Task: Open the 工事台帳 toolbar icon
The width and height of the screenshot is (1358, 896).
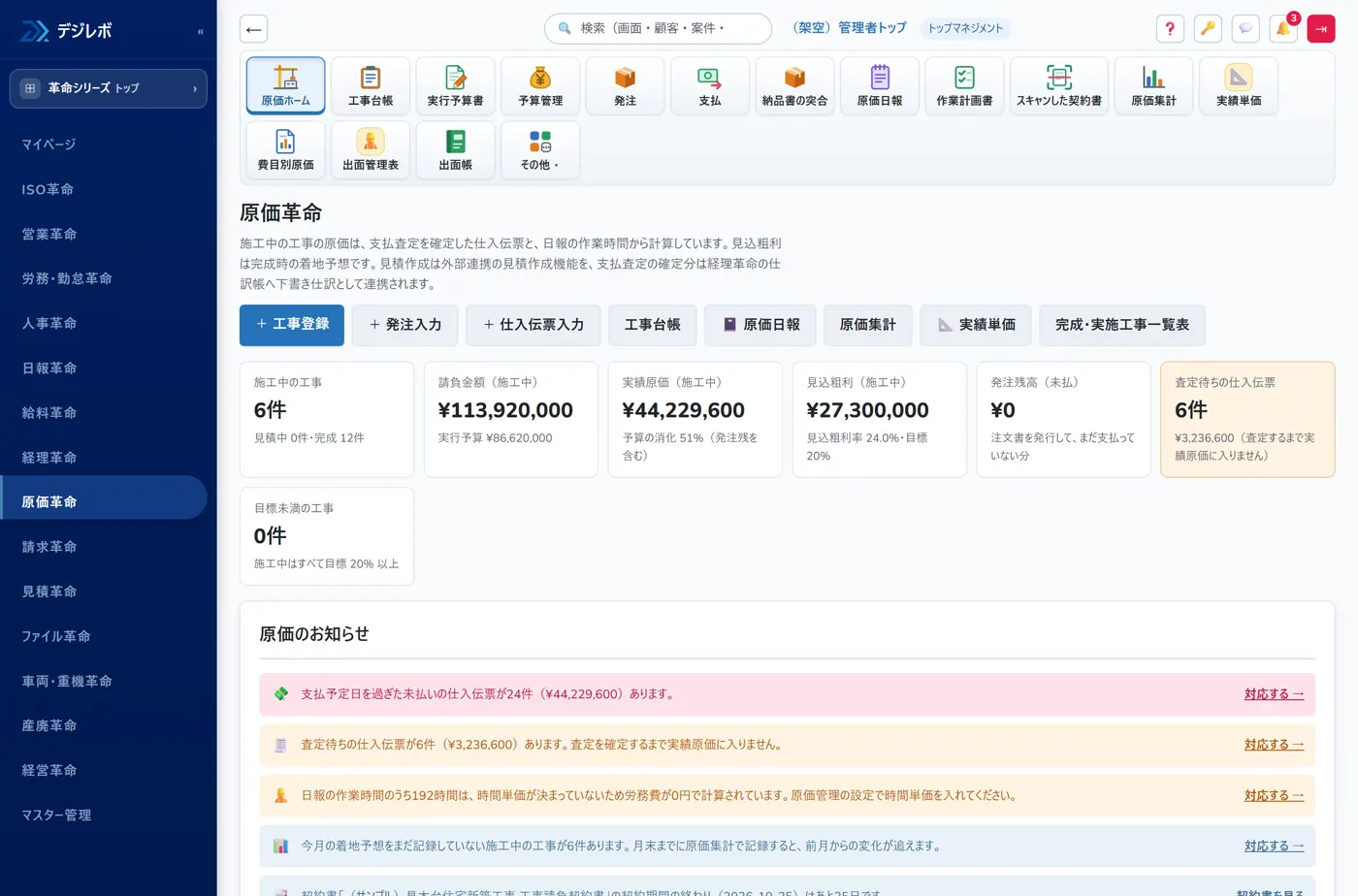Action: 371,85
